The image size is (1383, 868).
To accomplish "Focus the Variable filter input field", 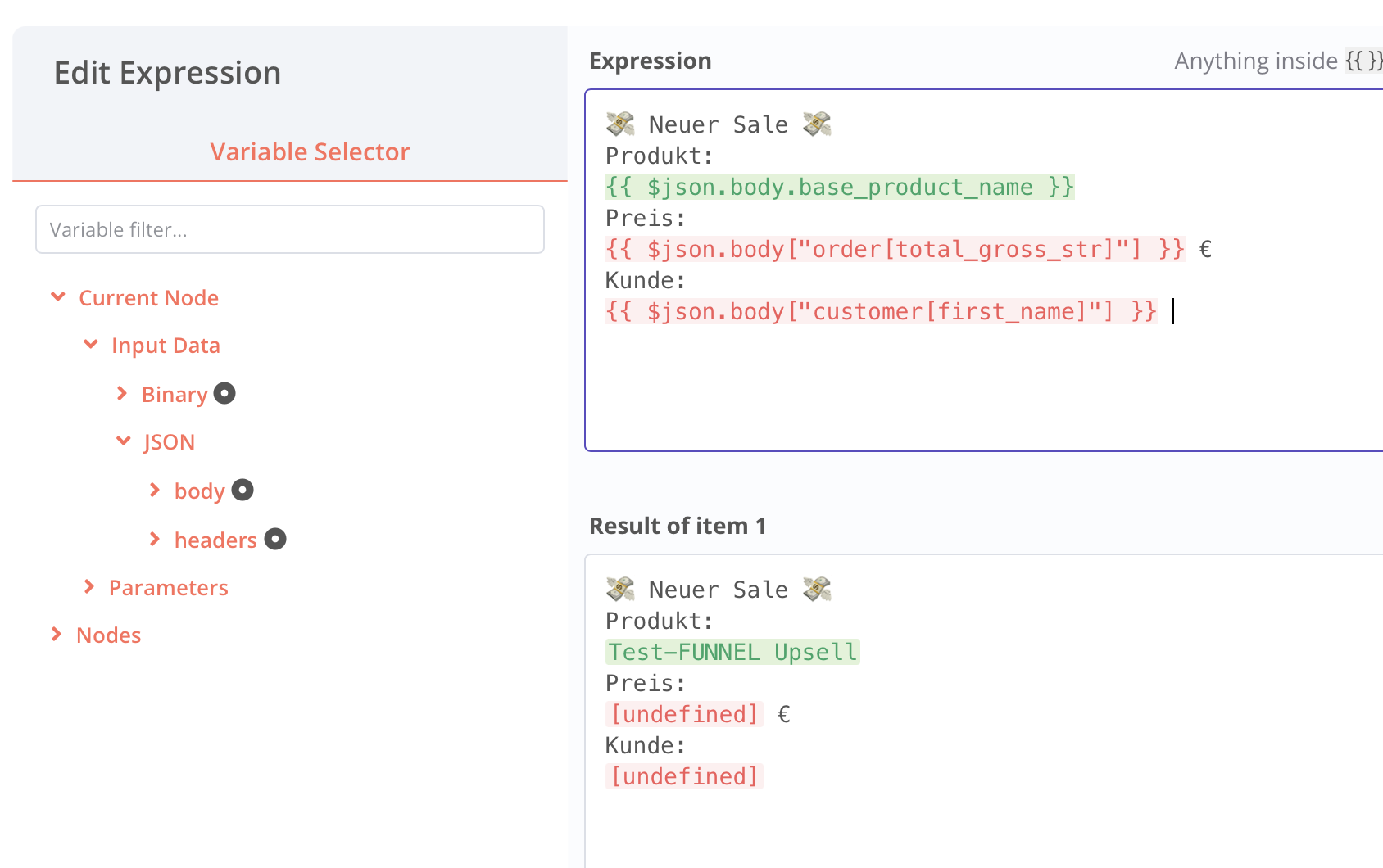I will tap(290, 229).
